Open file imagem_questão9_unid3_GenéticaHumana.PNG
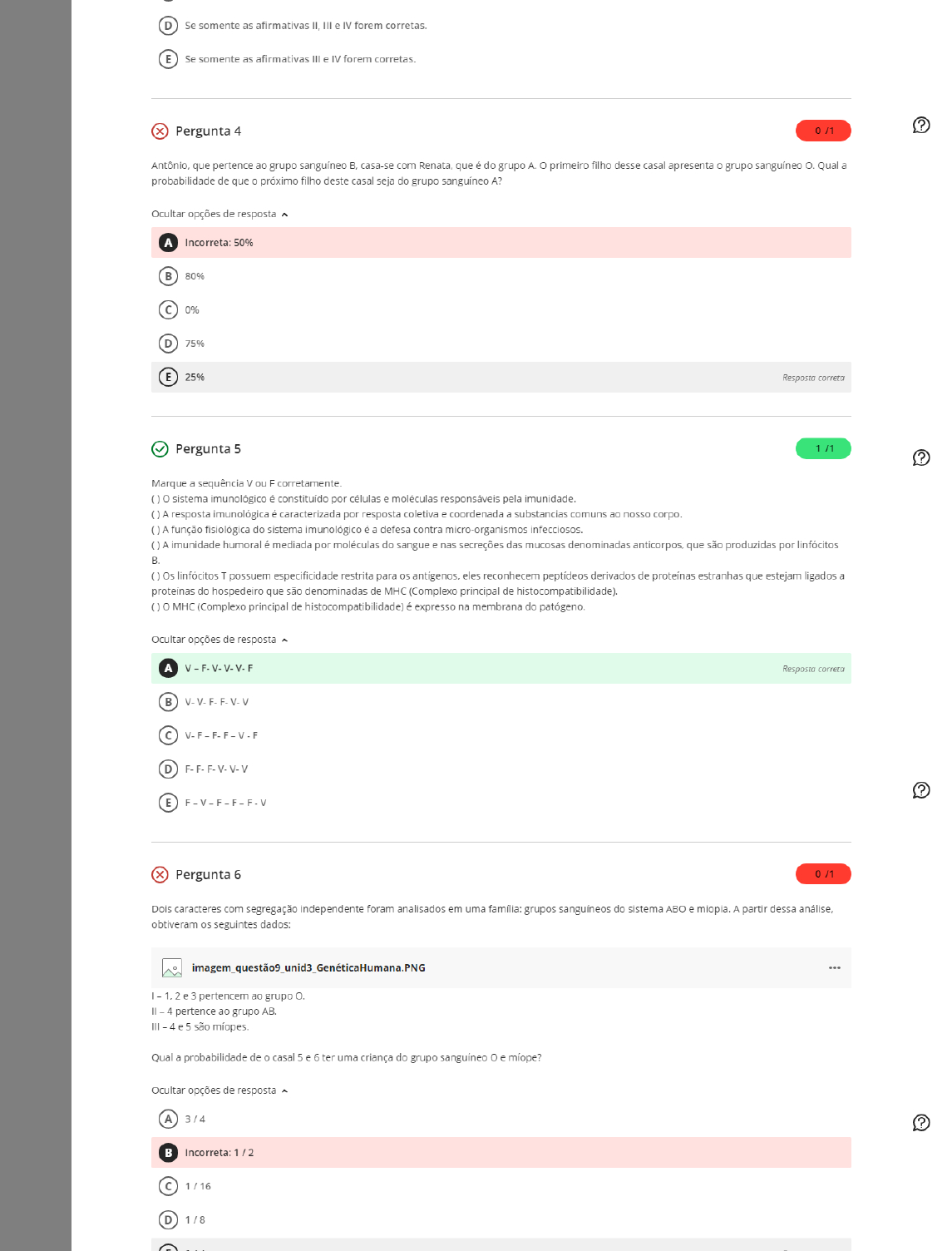The image size is (952, 1251). [x=308, y=967]
